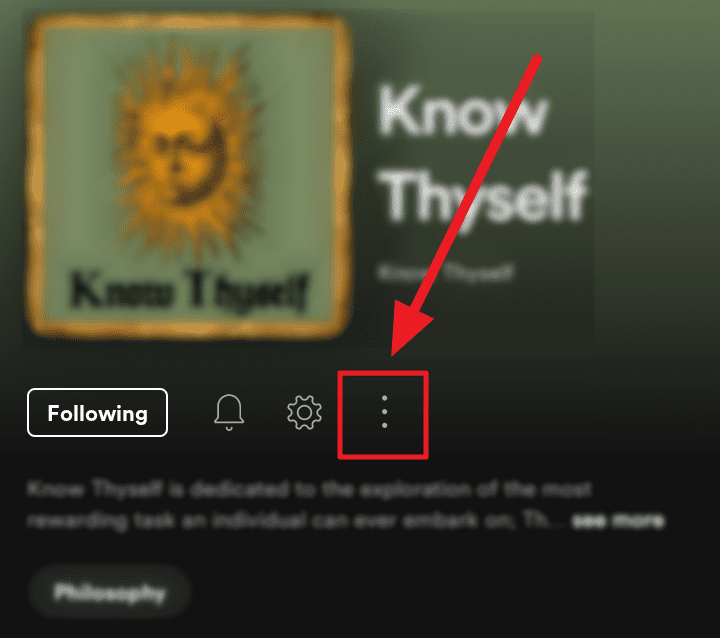The image size is (720, 638).
Task: Click the large Know Thyself title
Action: coord(482,155)
